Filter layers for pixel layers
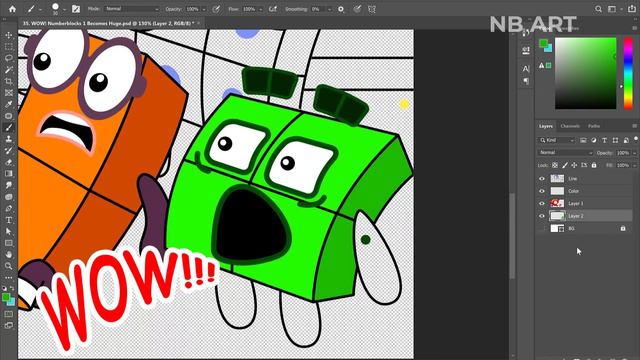This screenshot has height=360, width=640. click(583, 140)
